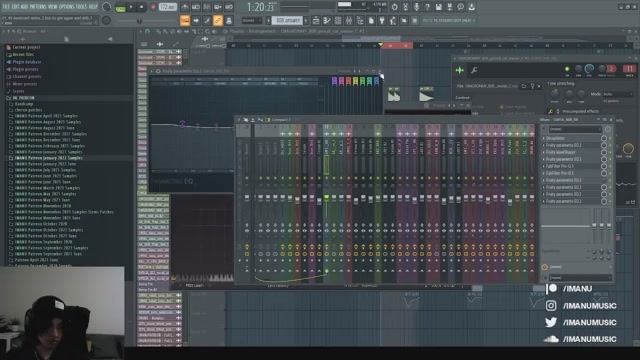Open the EDIT menu
Screen dimensions: 640x360
click(16, 7)
